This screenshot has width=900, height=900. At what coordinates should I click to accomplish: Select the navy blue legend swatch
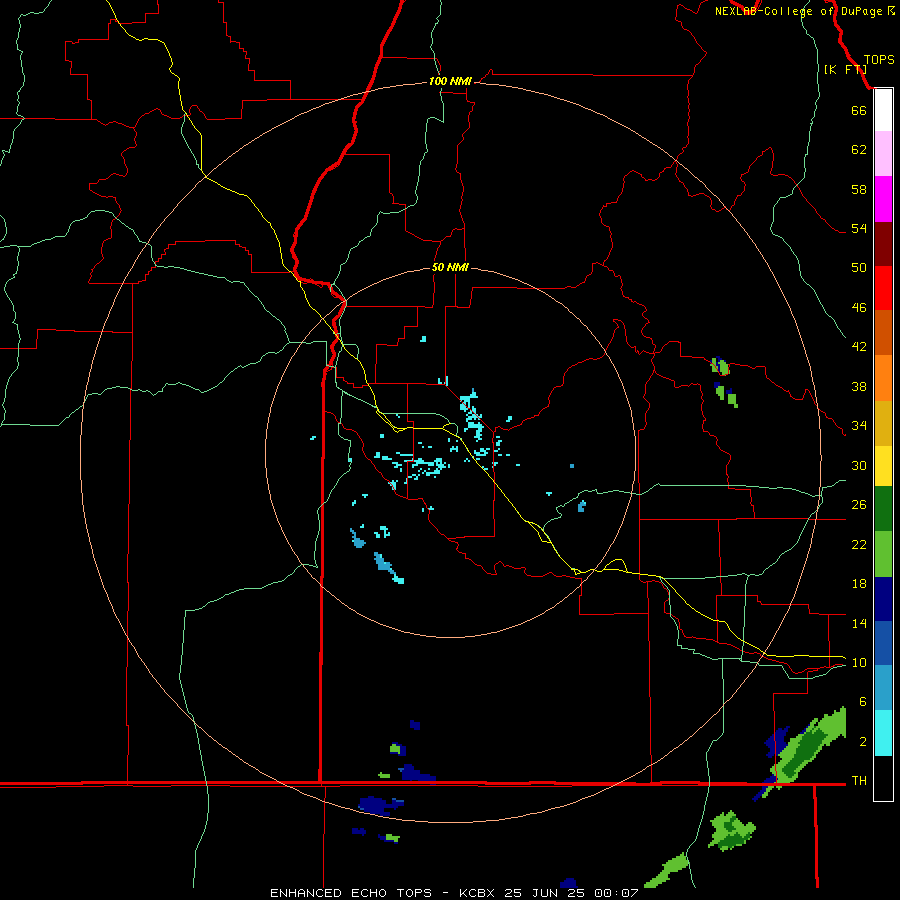tap(883, 599)
